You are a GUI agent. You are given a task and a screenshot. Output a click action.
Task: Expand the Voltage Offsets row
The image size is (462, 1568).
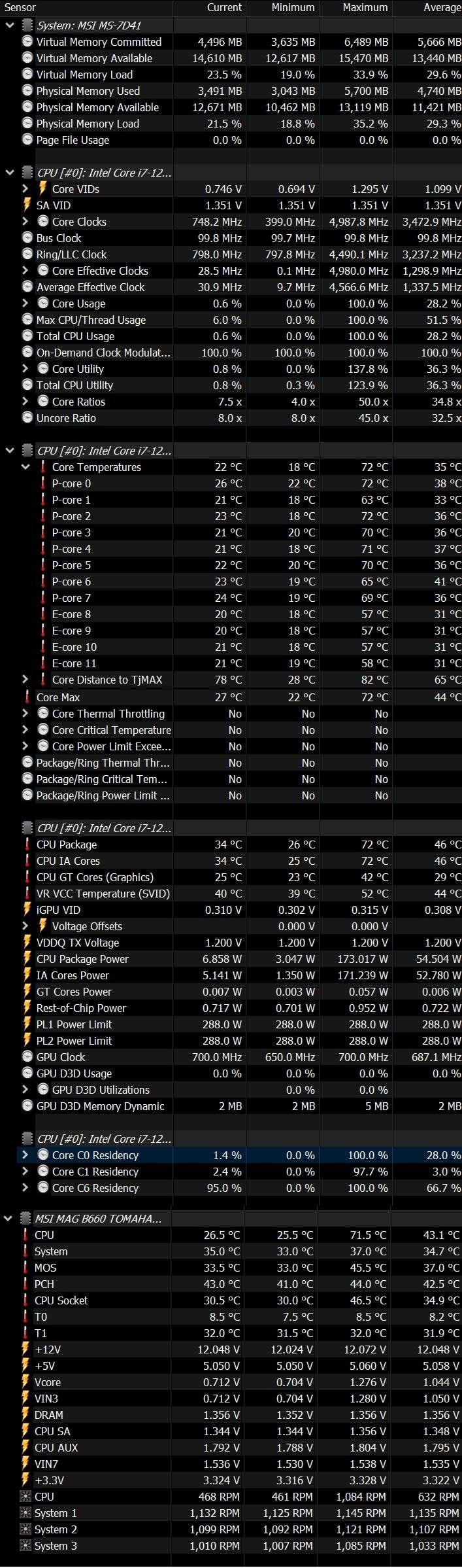(x=25, y=926)
